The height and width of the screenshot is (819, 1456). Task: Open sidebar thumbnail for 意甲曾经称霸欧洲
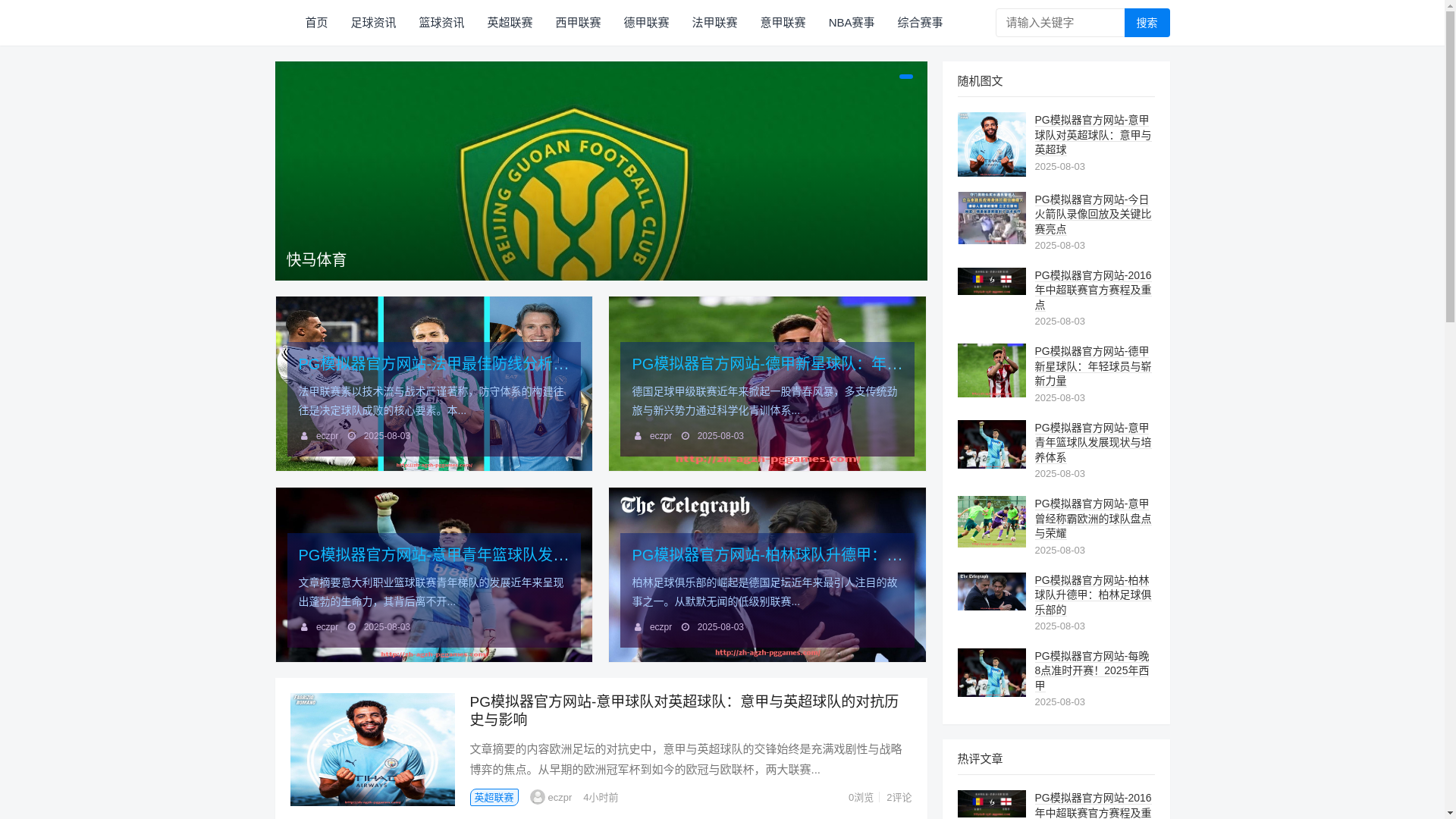[991, 522]
